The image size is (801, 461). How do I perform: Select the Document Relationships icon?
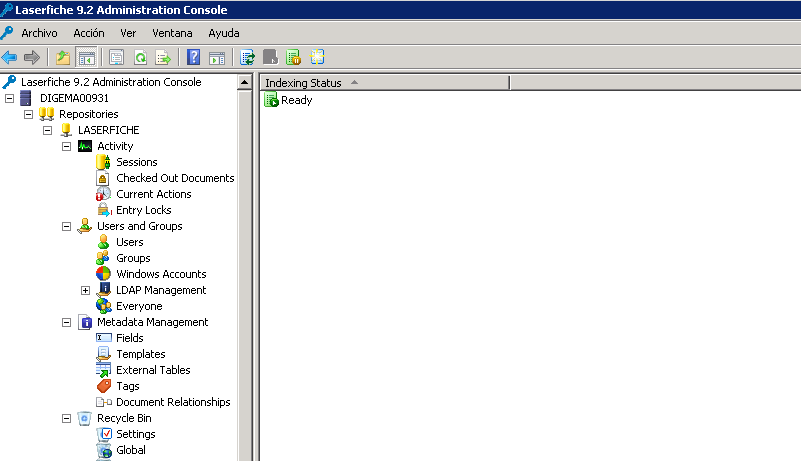[x=104, y=402]
